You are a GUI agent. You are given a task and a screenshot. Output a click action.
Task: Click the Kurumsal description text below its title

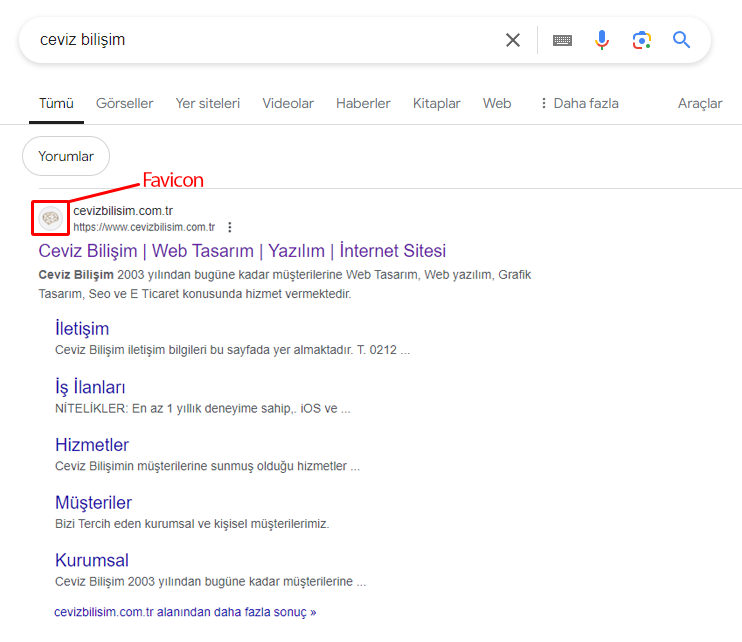(211, 581)
